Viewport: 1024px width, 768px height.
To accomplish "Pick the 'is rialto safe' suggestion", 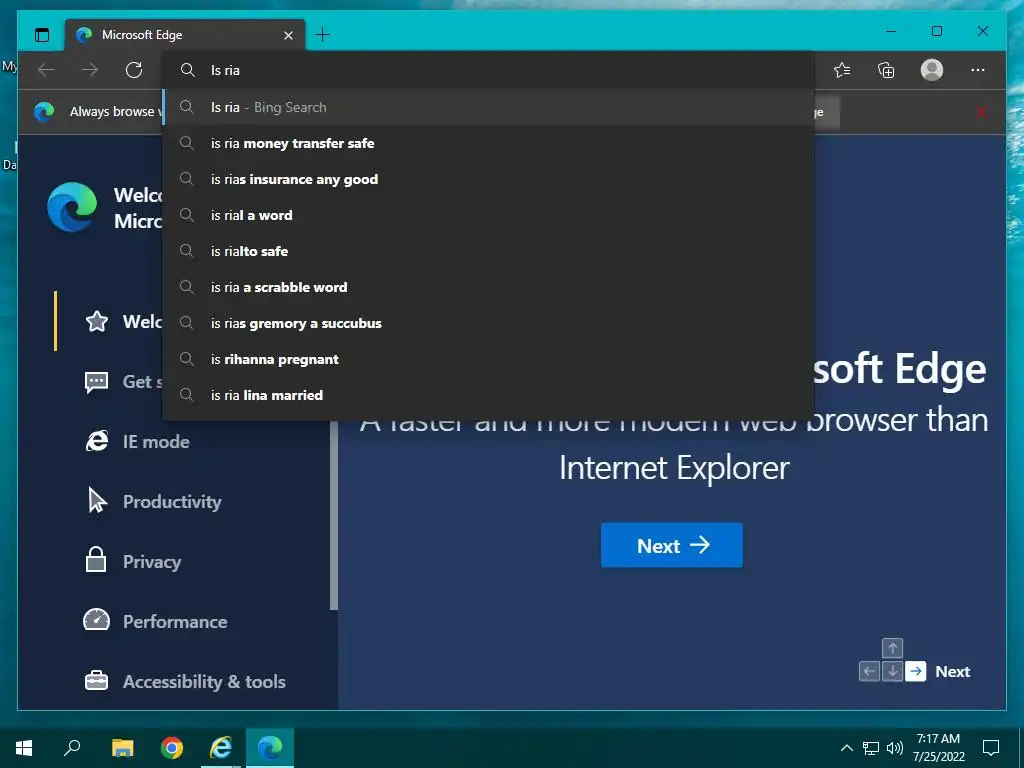I will [x=488, y=251].
